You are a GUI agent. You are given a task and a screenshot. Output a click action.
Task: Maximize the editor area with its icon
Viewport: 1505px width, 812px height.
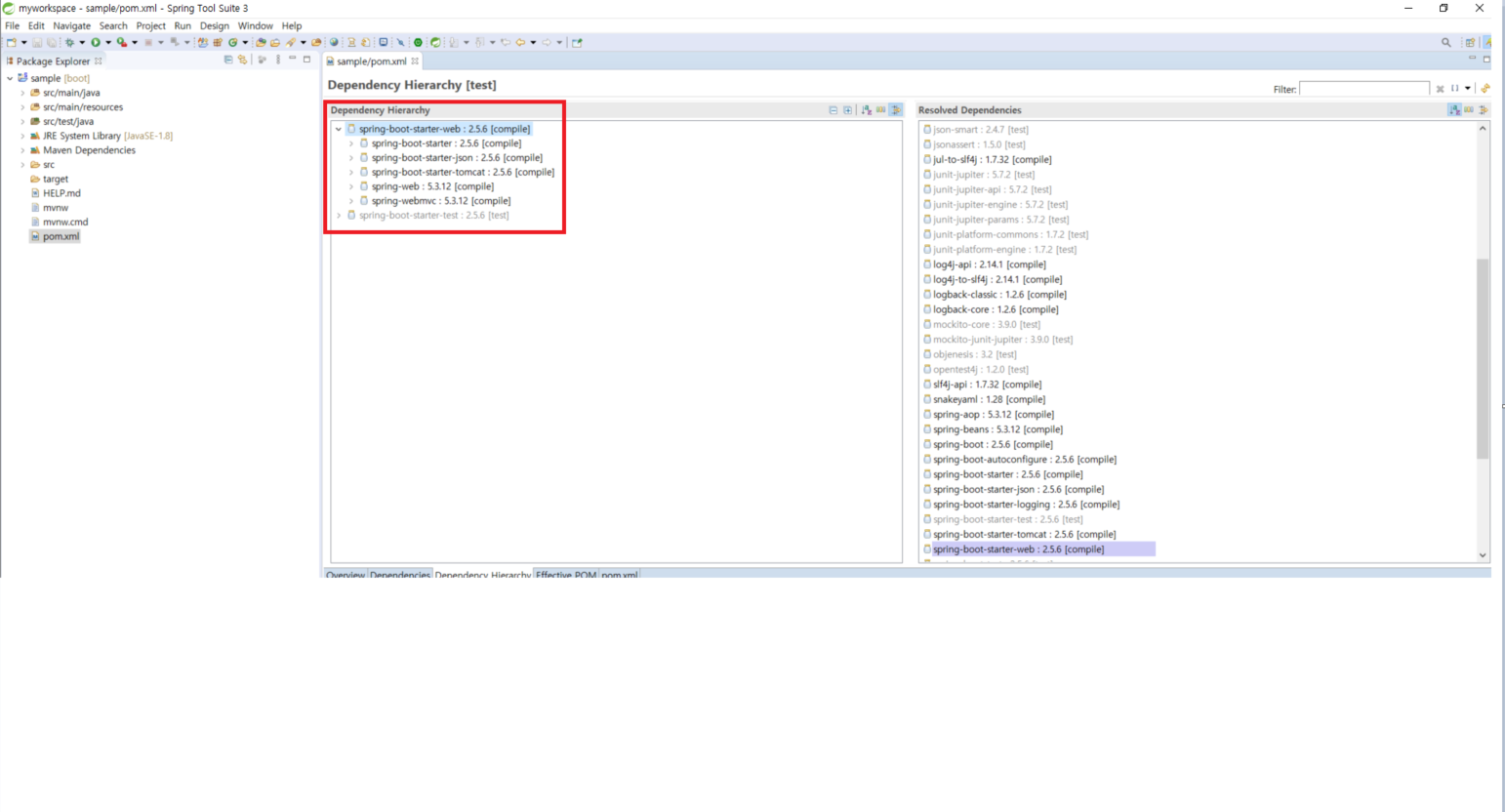point(1486,59)
